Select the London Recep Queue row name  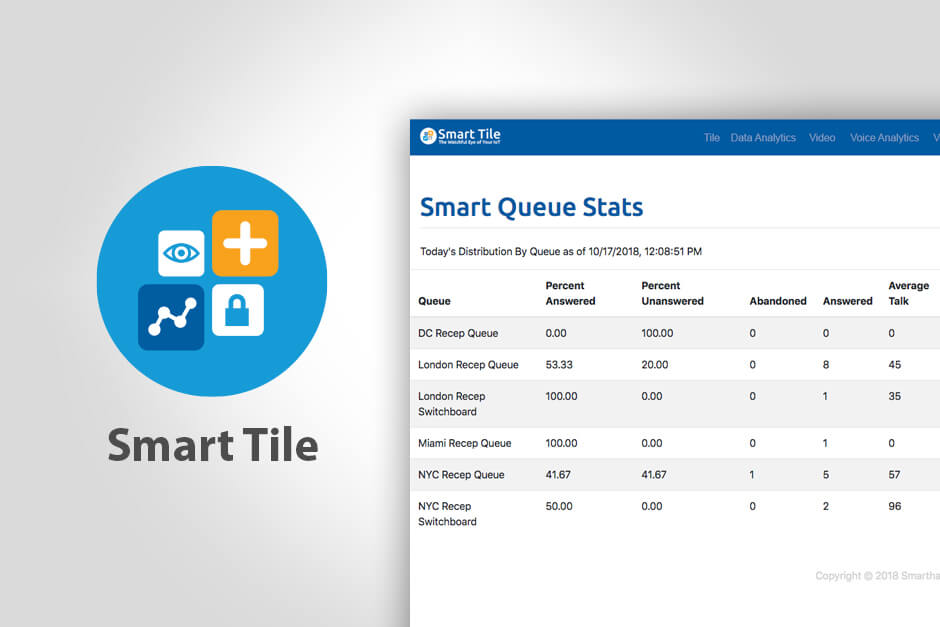(x=468, y=364)
